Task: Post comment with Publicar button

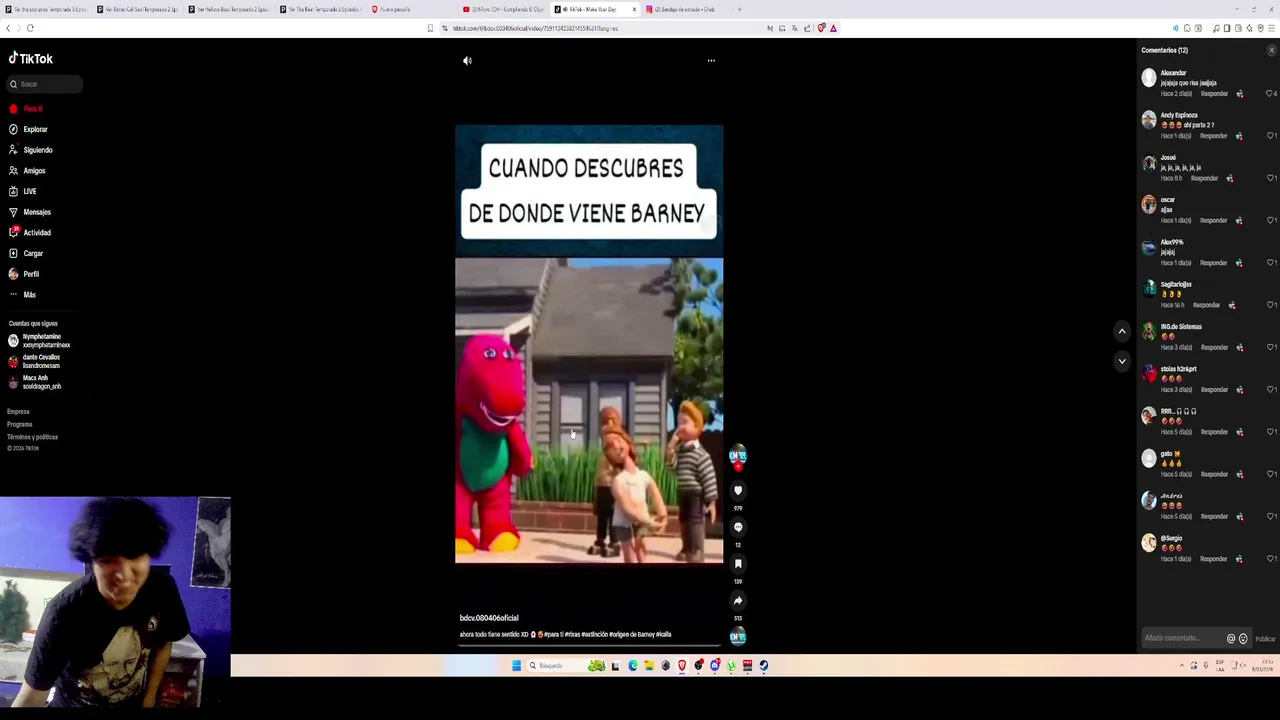Action: 1265,638
